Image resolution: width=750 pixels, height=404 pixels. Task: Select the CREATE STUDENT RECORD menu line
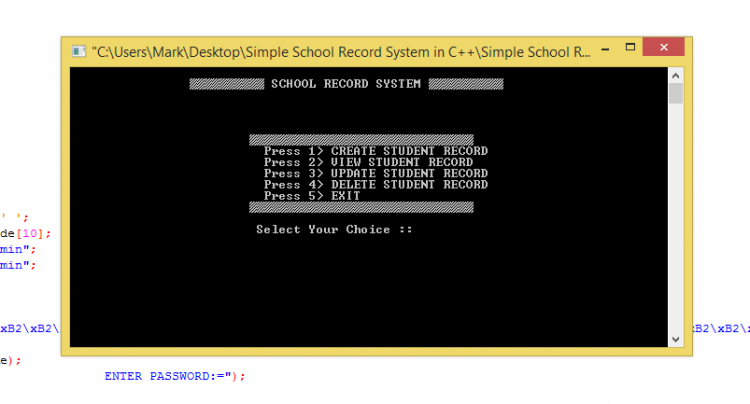(375, 151)
